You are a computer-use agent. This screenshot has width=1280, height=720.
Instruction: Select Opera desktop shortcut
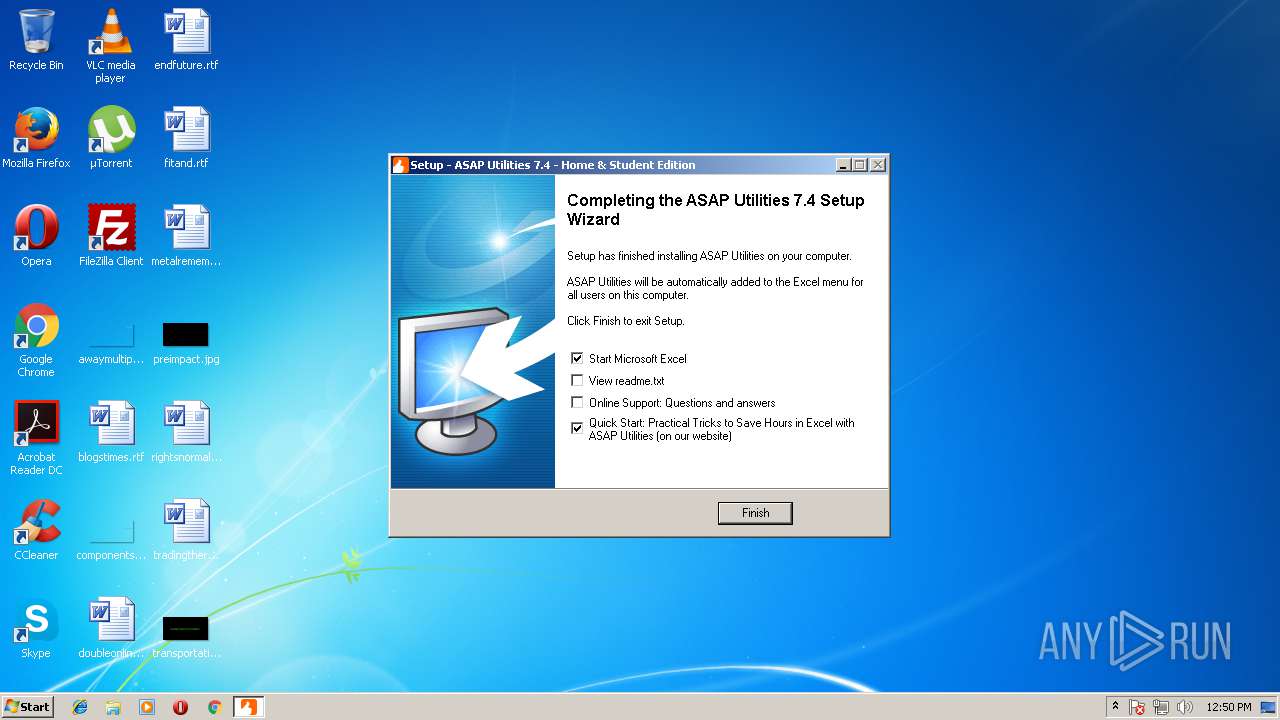tap(36, 236)
